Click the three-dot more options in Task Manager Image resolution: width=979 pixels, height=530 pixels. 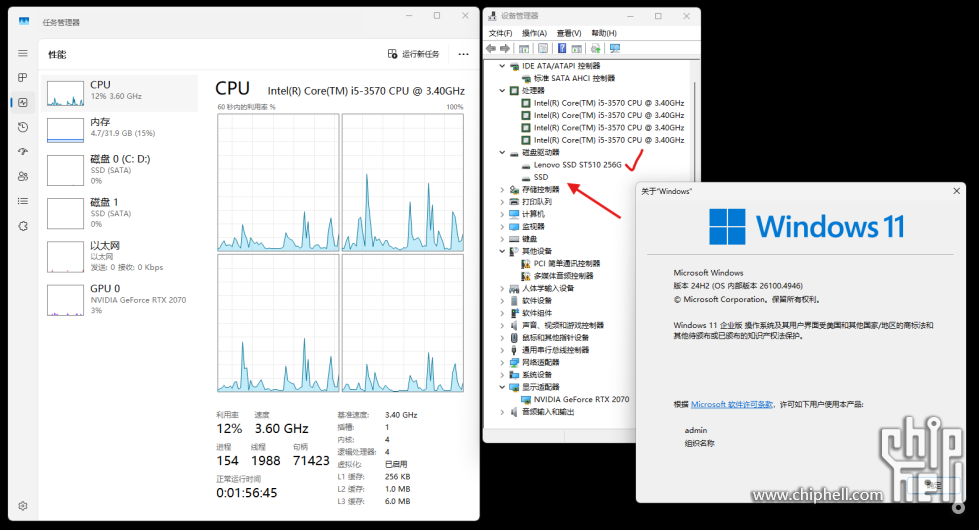point(463,54)
